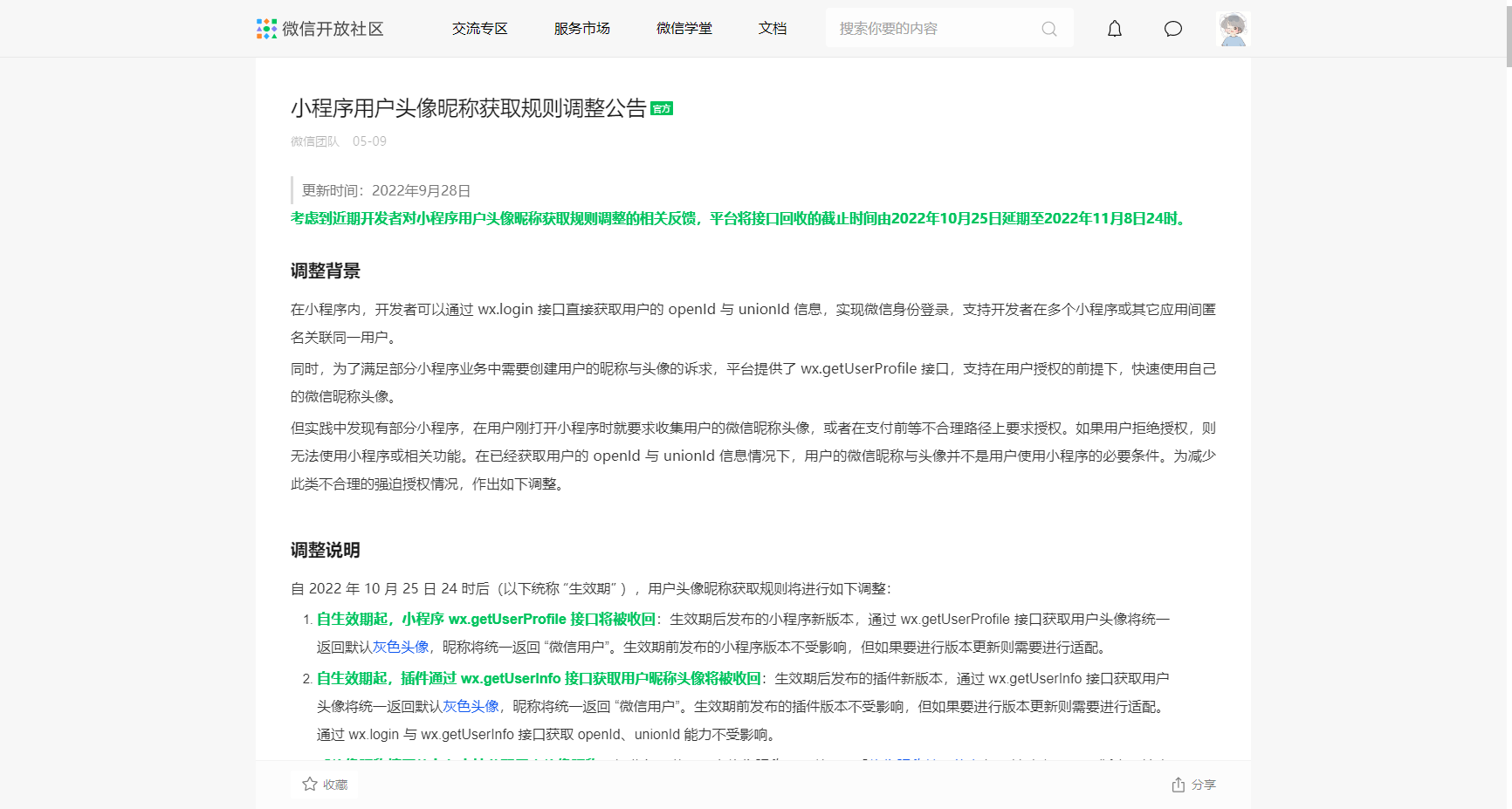This screenshot has width=1512, height=809.
Task: Follow the first 灰色头像 link
Action: pyautogui.click(x=401, y=647)
